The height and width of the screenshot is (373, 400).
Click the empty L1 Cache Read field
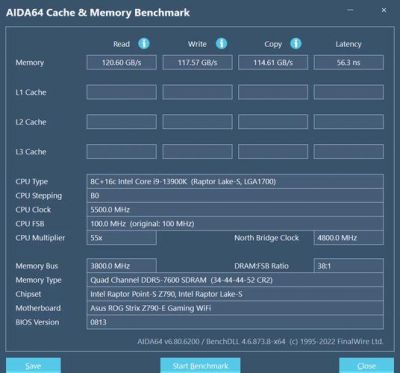[122, 92]
